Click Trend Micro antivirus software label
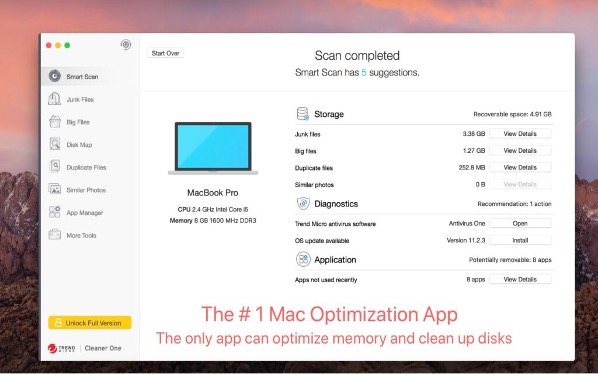The height and width of the screenshot is (374, 598). tap(335, 224)
